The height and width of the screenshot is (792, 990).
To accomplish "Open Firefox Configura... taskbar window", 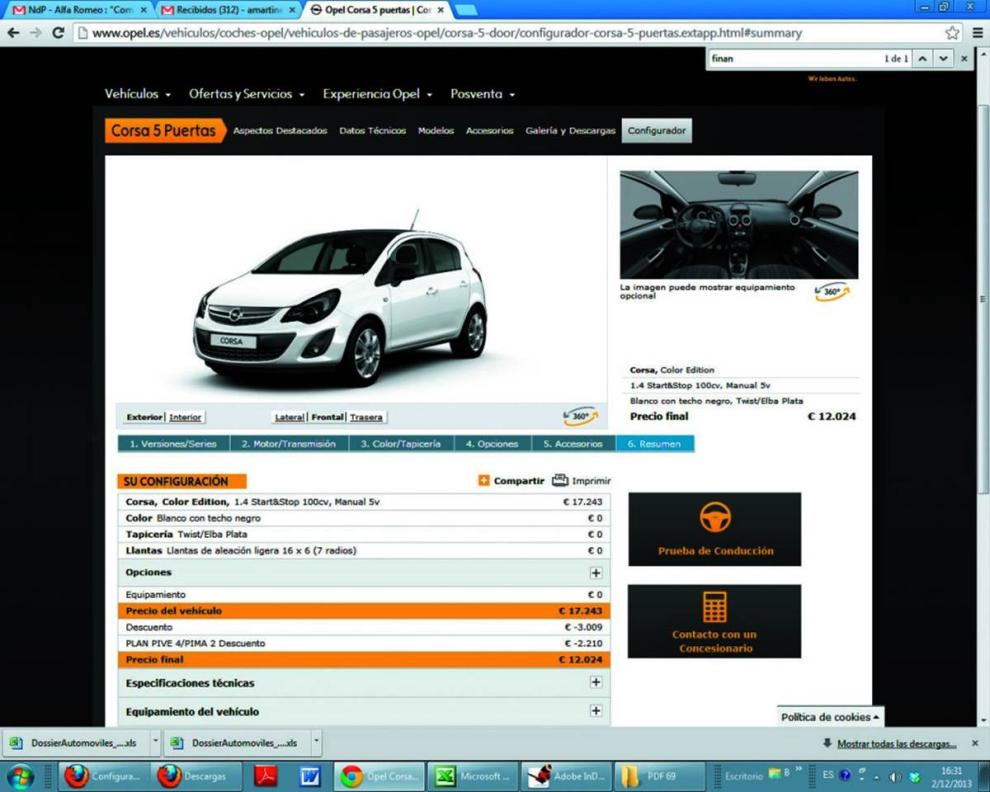I will coord(104,776).
